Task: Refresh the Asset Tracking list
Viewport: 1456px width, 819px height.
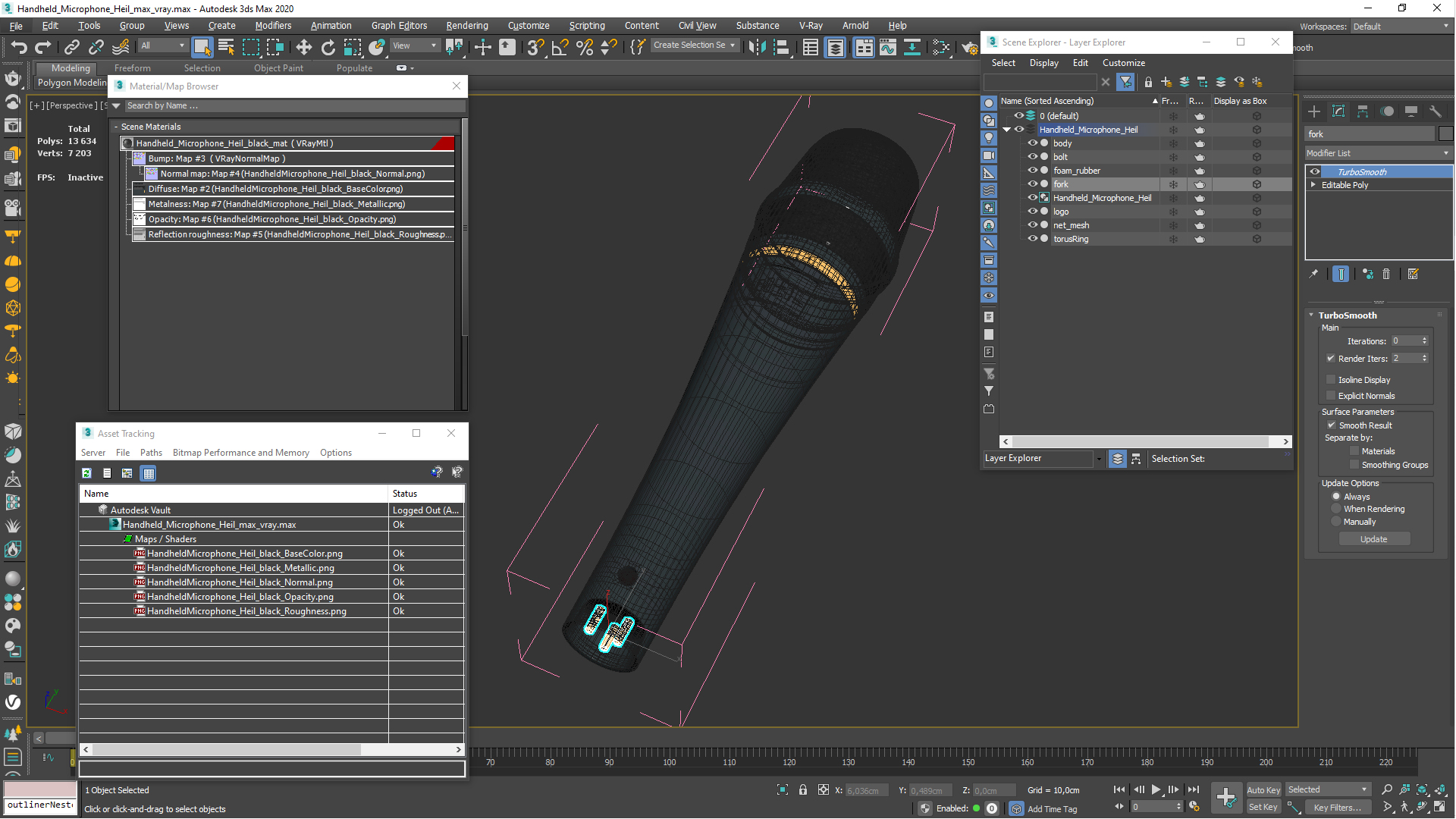Action: [x=86, y=473]
